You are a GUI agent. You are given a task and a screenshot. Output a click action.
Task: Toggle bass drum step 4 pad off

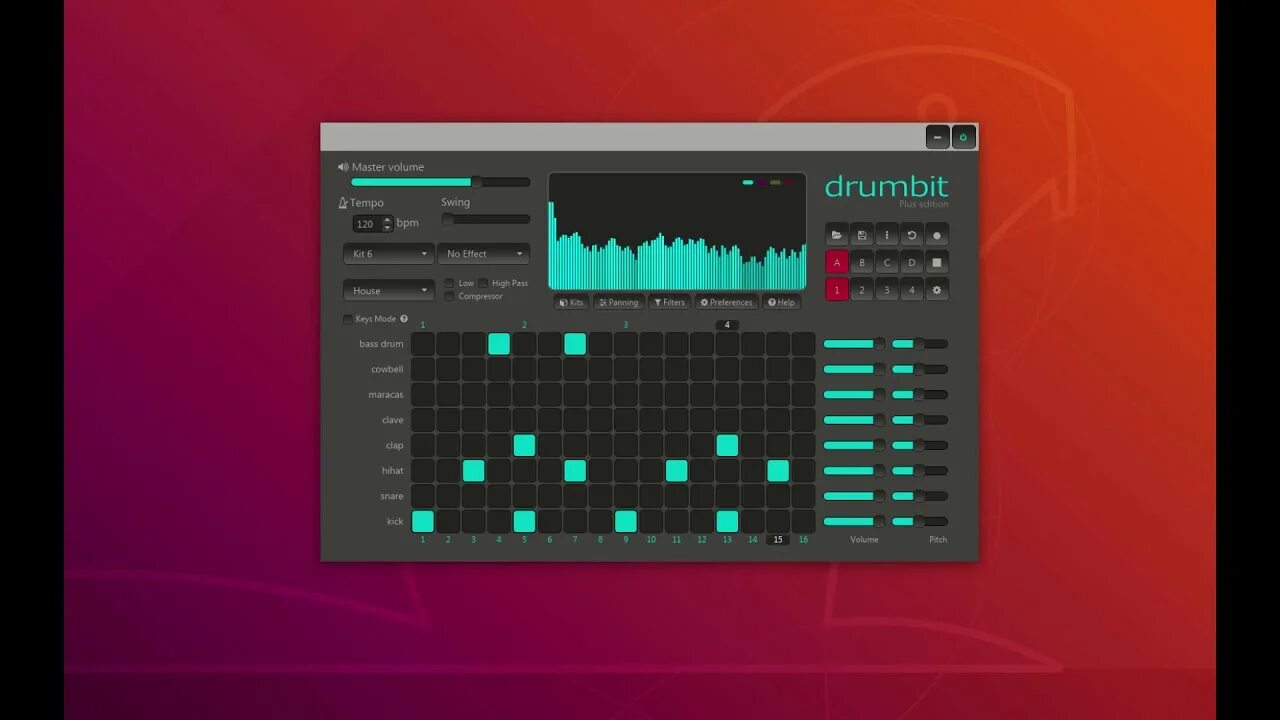pos(499,344)
